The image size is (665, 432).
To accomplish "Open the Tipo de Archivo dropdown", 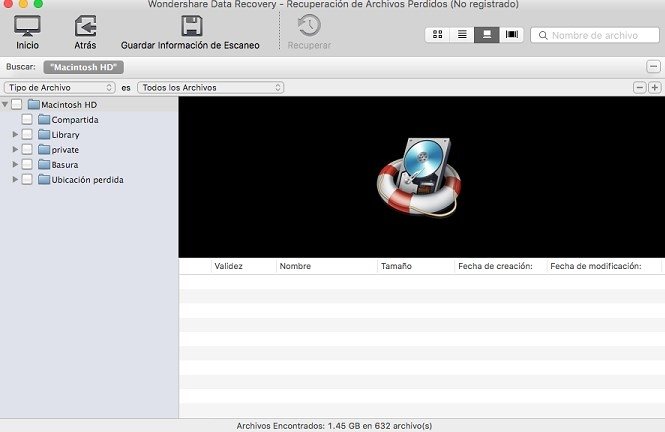I will pyautogui.click(x=59, y=87).
